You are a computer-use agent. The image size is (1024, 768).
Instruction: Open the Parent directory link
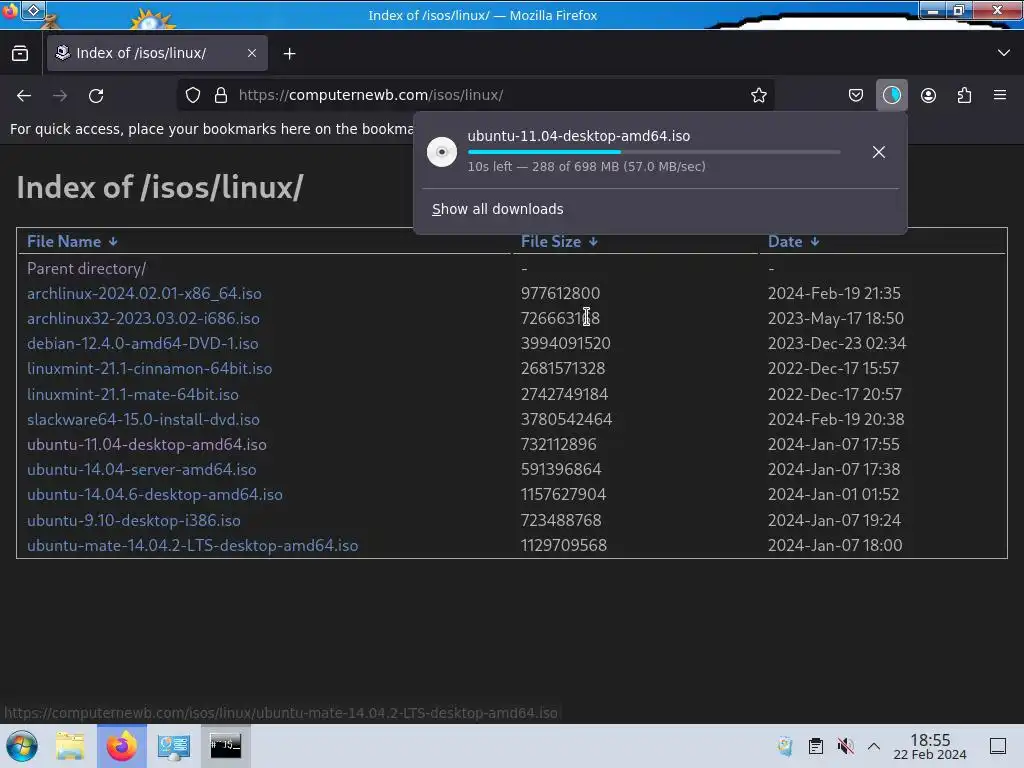(86, 268)
